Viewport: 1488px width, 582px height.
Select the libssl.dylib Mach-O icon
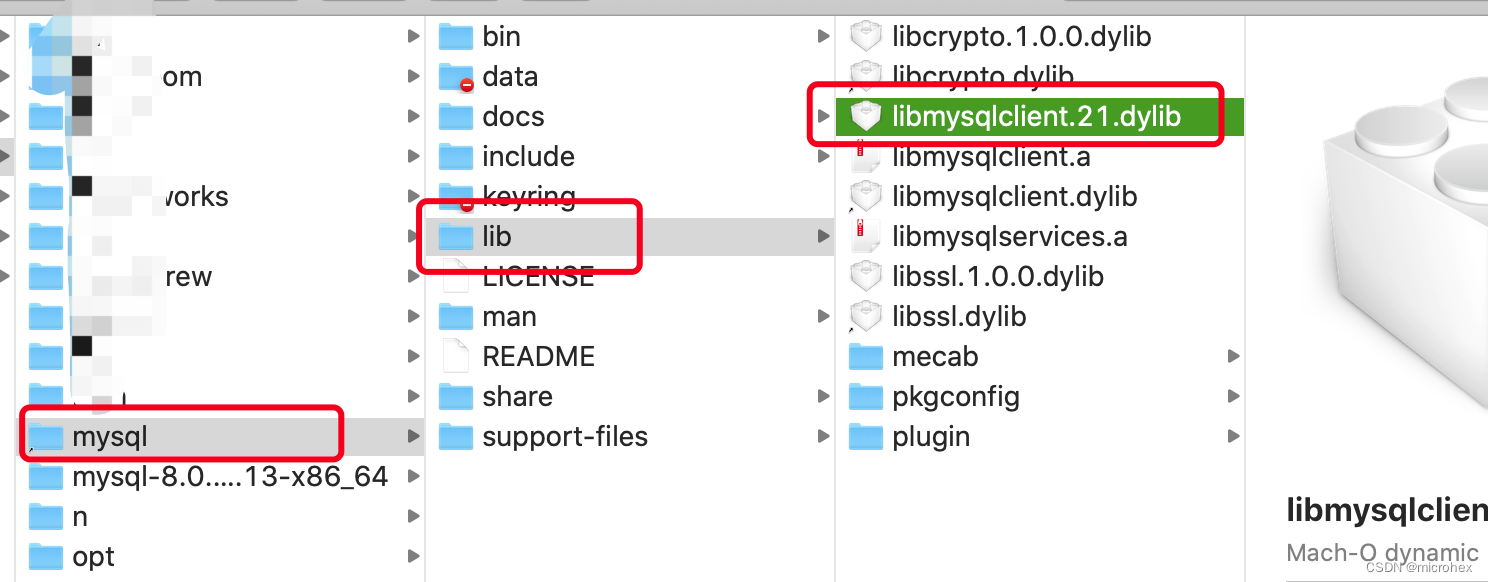click(865, 316)
